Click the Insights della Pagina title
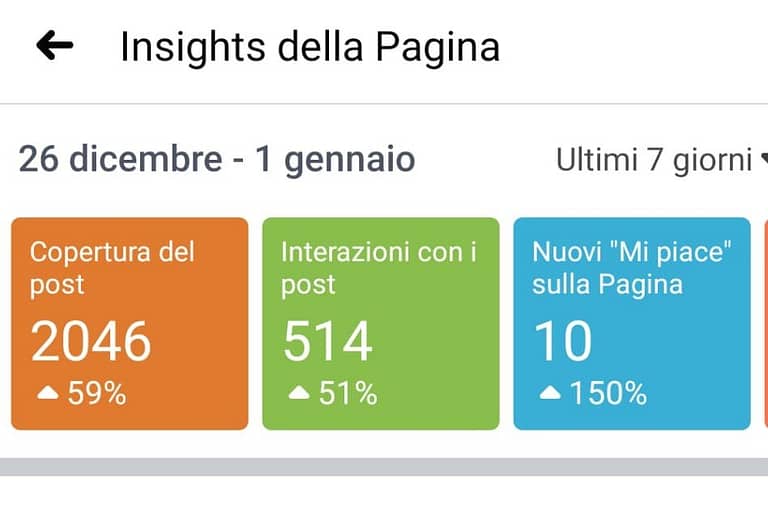 [310, 47]
